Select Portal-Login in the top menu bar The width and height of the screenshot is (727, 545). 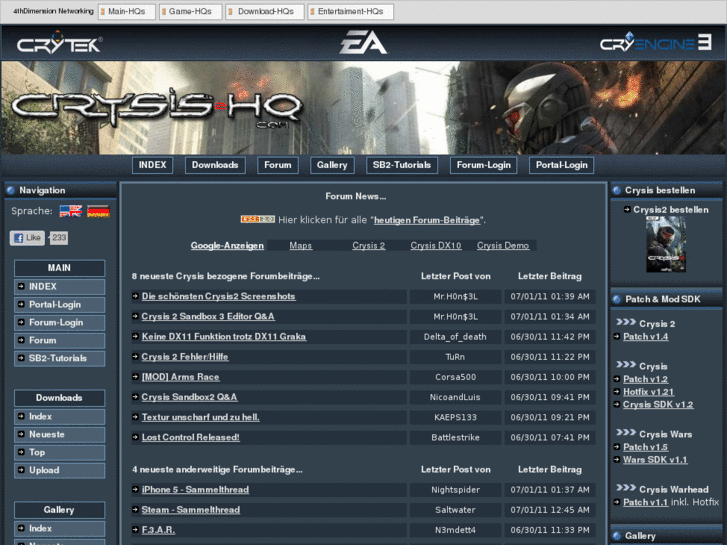pyautogui.click(x=561, y=165)
